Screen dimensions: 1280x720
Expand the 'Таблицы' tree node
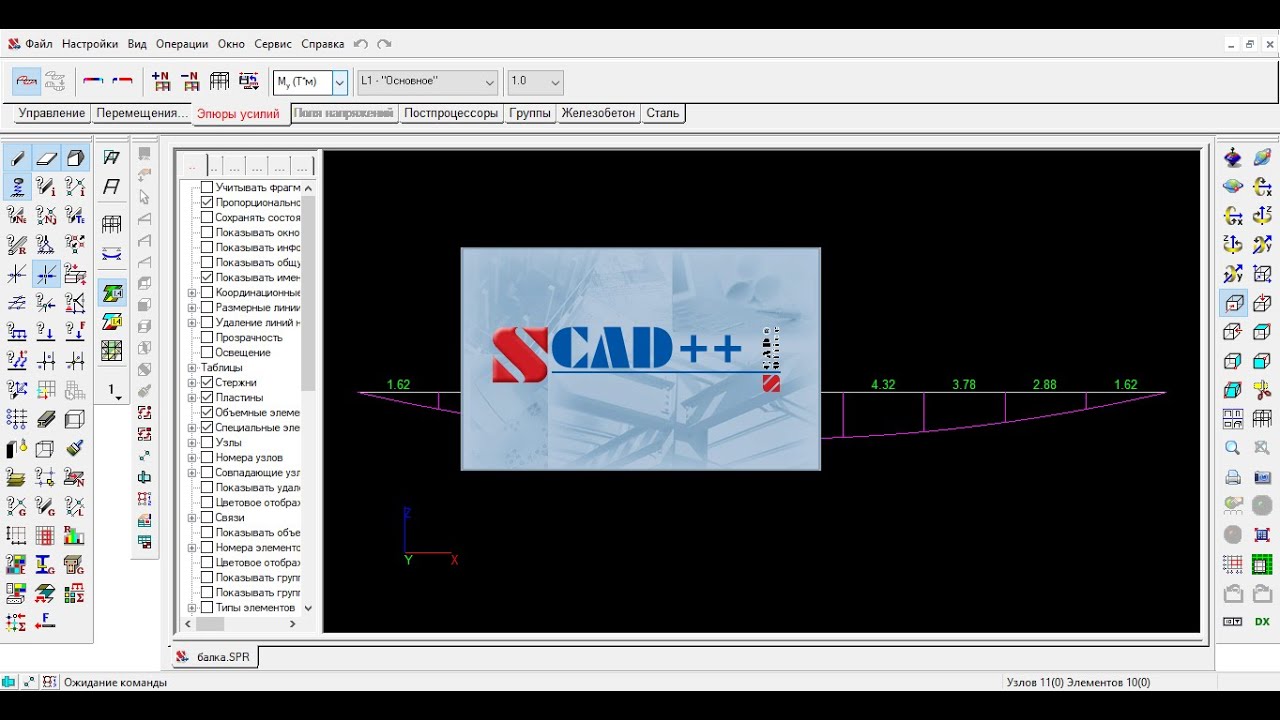(192, 367)
